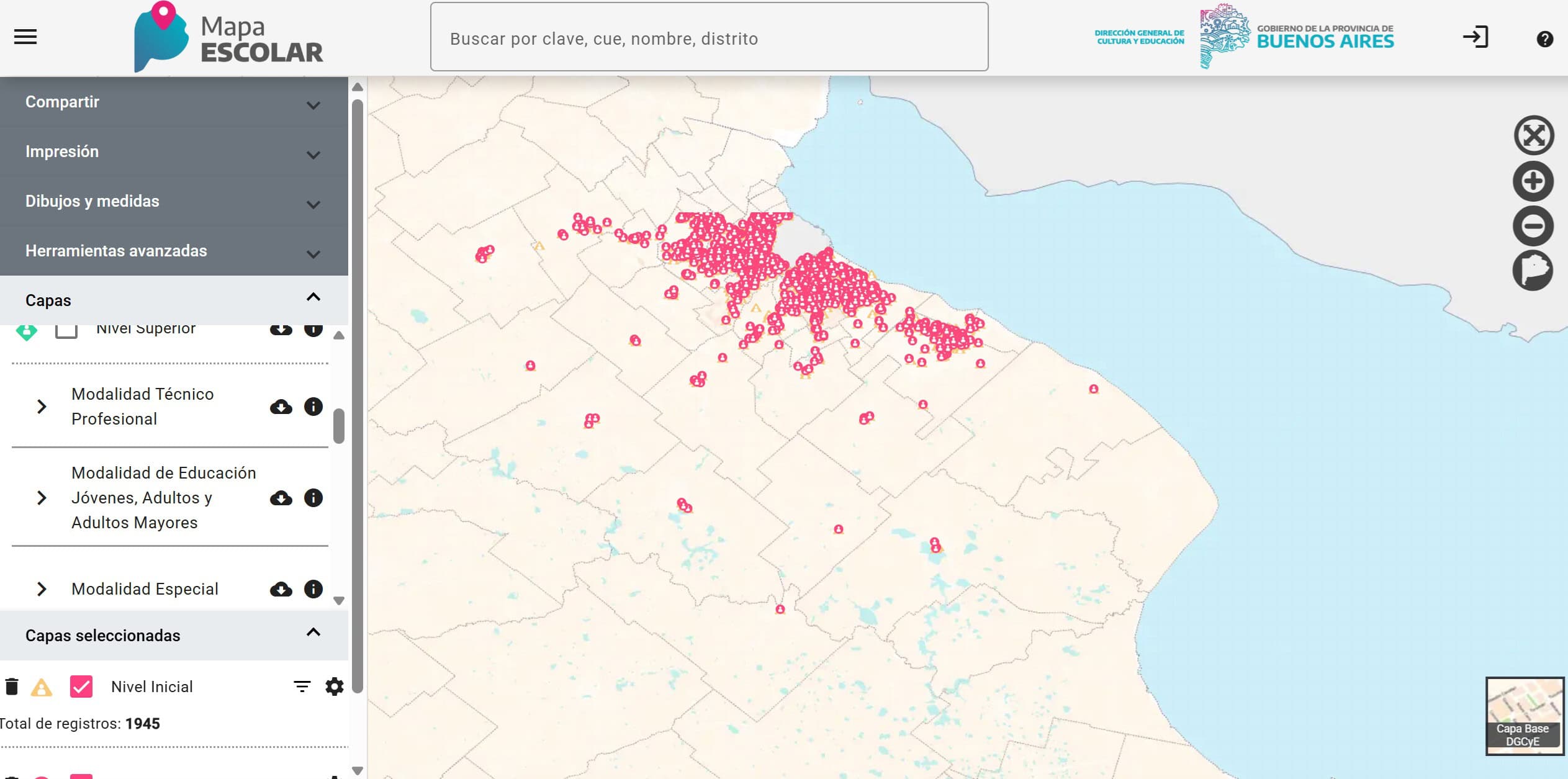The width and height of the screenshot is (1568, 779).
Task: Expand Modalidad Técnico Profesional group
Action: point(42,407)
